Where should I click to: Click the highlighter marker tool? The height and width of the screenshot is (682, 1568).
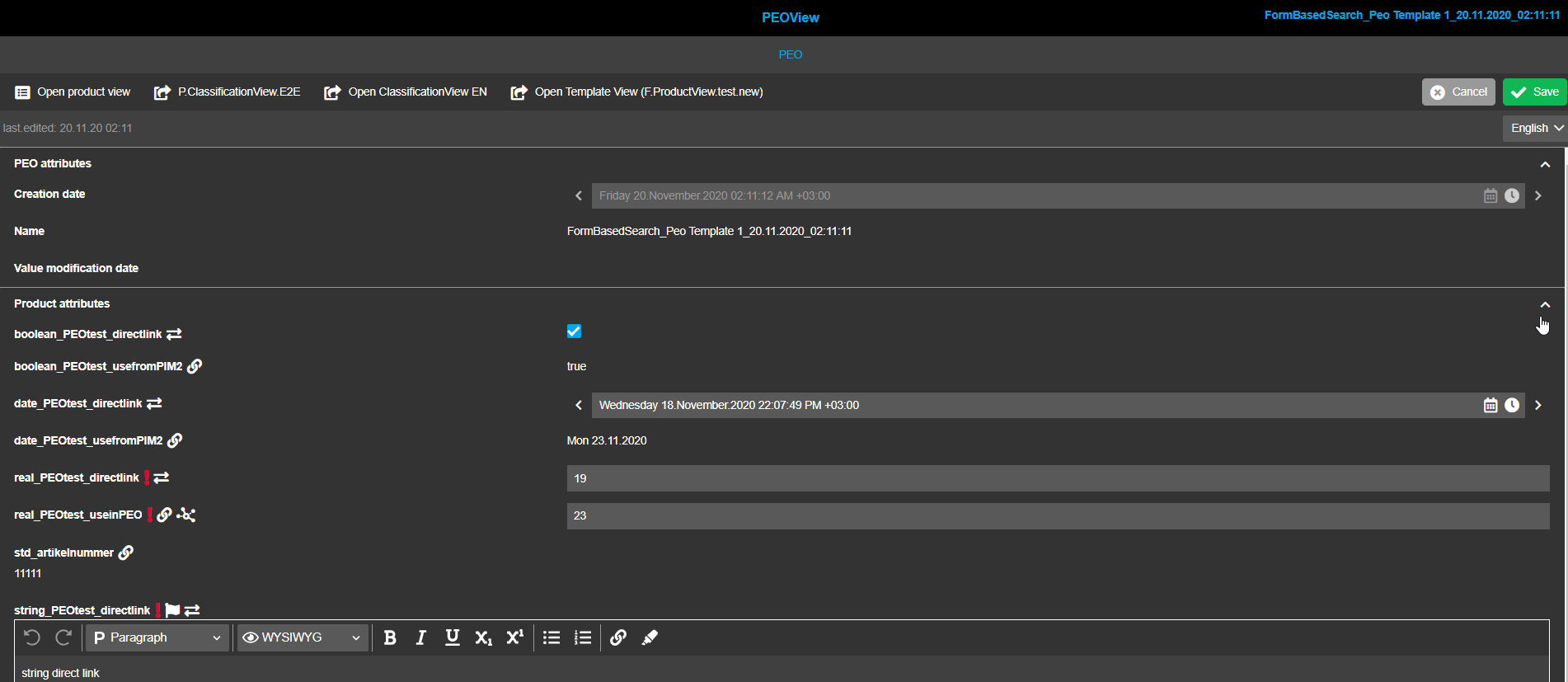click(x=650, y=637)
